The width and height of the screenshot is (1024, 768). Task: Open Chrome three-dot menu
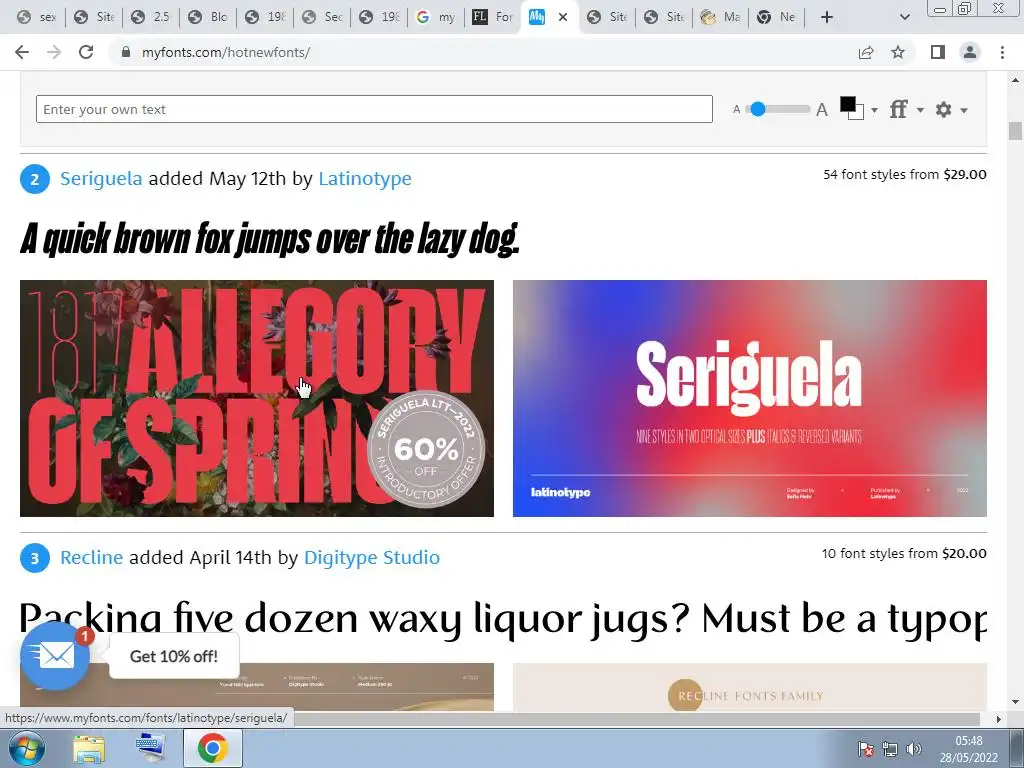coord(1002,52)
